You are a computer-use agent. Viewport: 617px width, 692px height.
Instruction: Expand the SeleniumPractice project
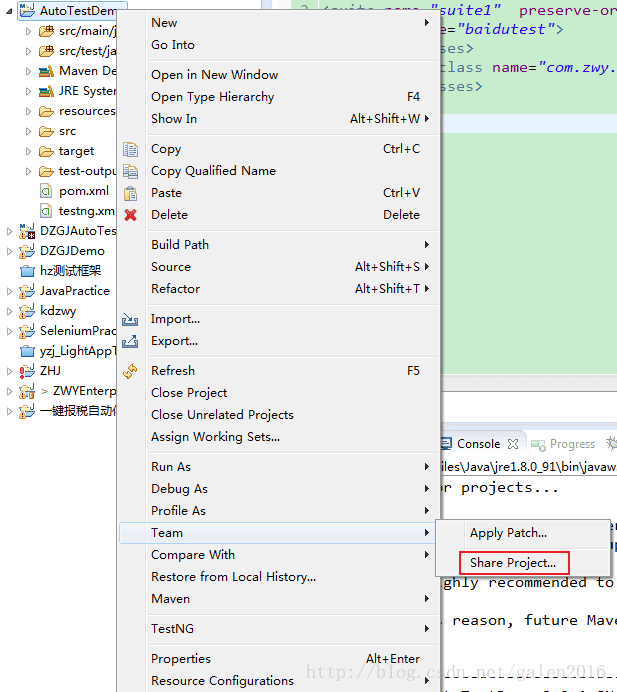[9, 331]
